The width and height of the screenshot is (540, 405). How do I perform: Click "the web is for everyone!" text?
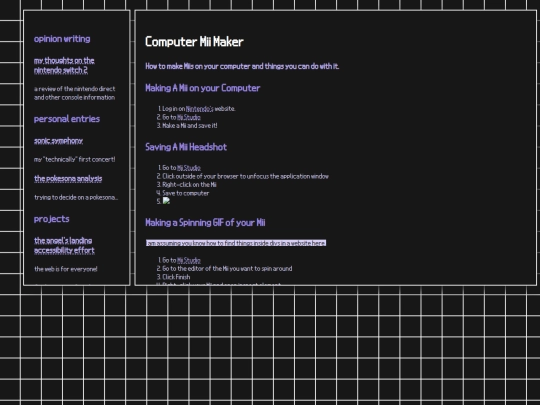[65, 269]
